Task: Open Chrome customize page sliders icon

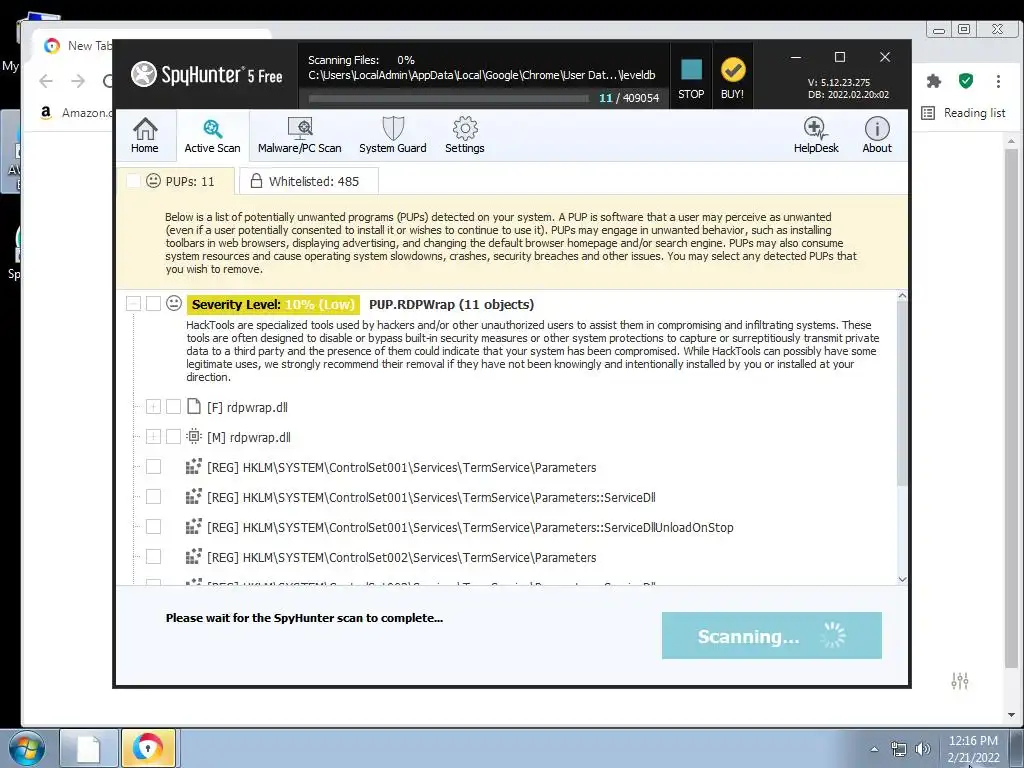Action: click(959, 680)
